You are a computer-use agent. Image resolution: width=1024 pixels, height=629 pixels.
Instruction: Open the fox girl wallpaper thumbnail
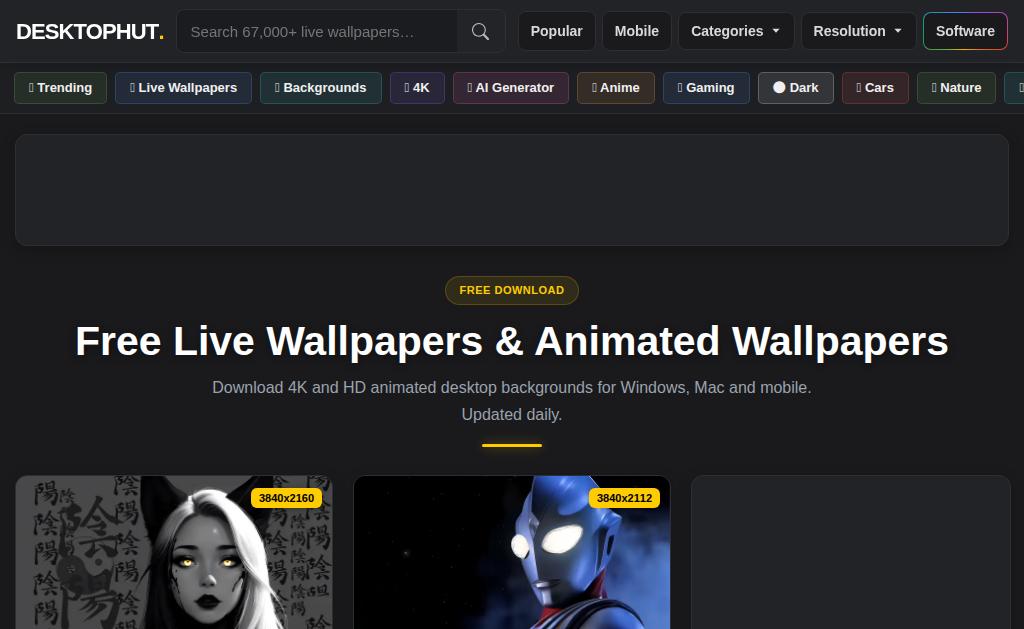(x=174, y=552)
